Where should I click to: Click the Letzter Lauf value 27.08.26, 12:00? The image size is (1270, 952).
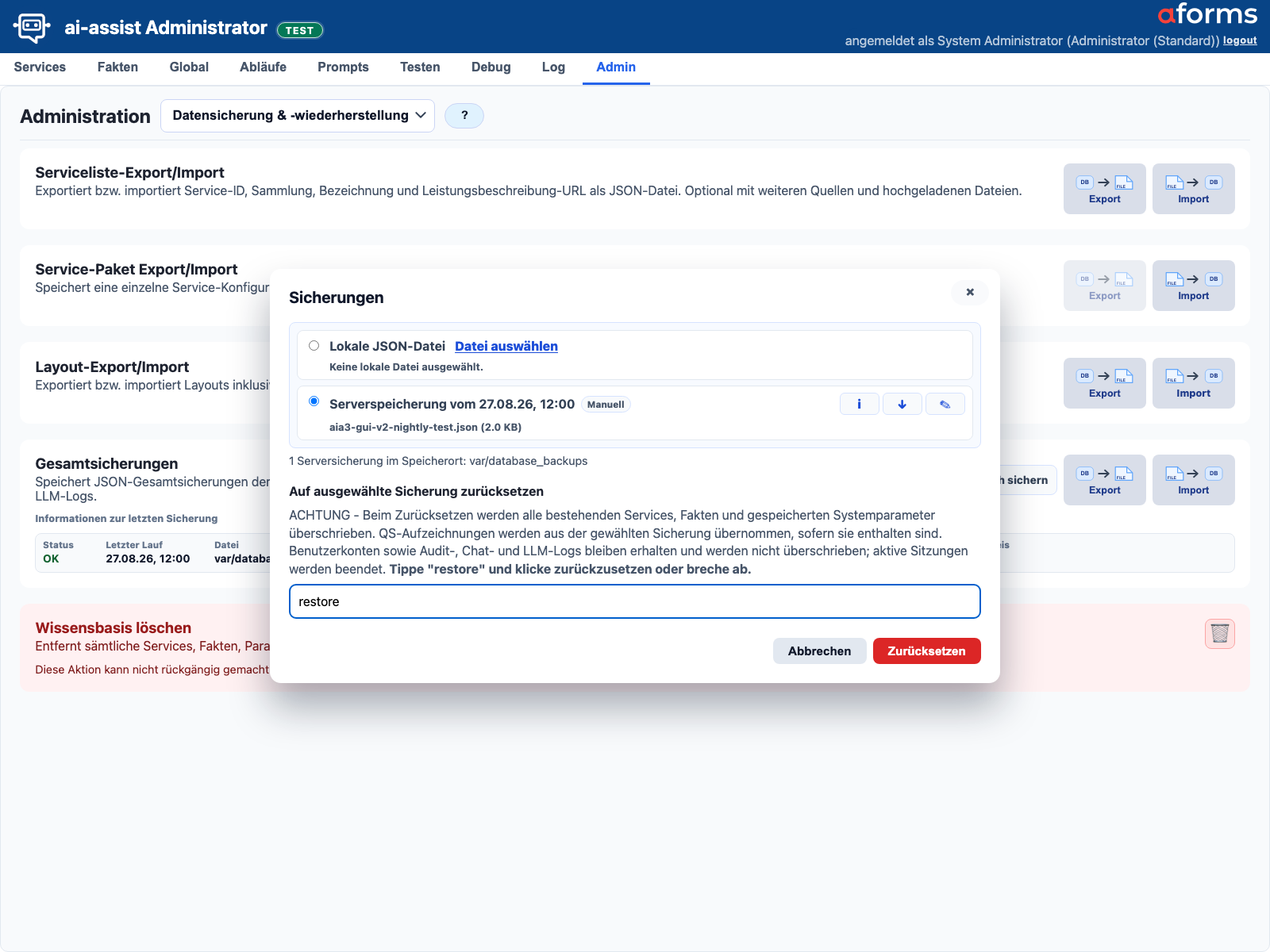tap(148, 559)
